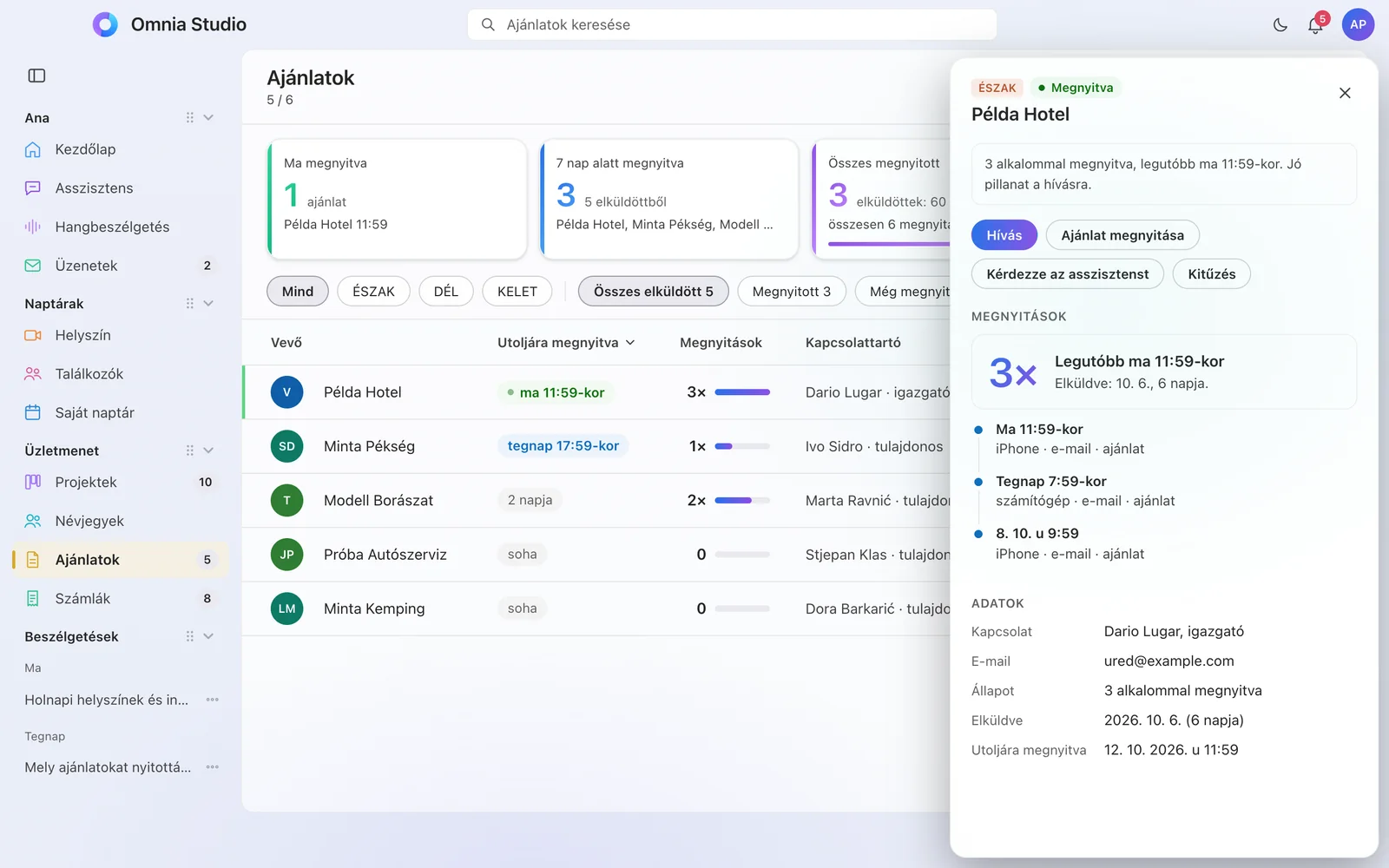Open options for Holnapi helyszínek conversation
Image resolution: width=1389 pixels, height=868 pixels.
pos(213,700)
